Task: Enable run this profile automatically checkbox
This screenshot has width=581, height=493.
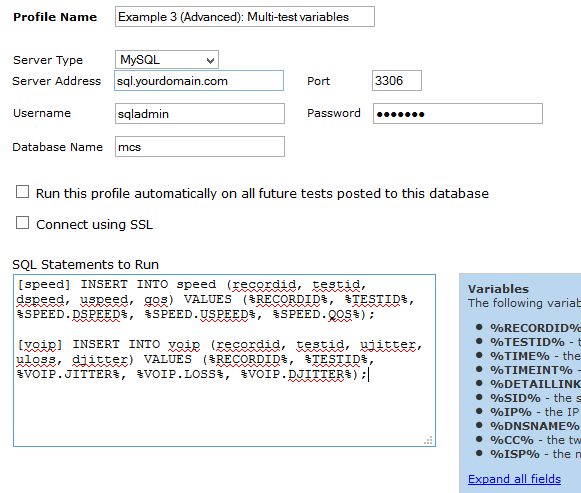Action: click(x=23, y=192)
